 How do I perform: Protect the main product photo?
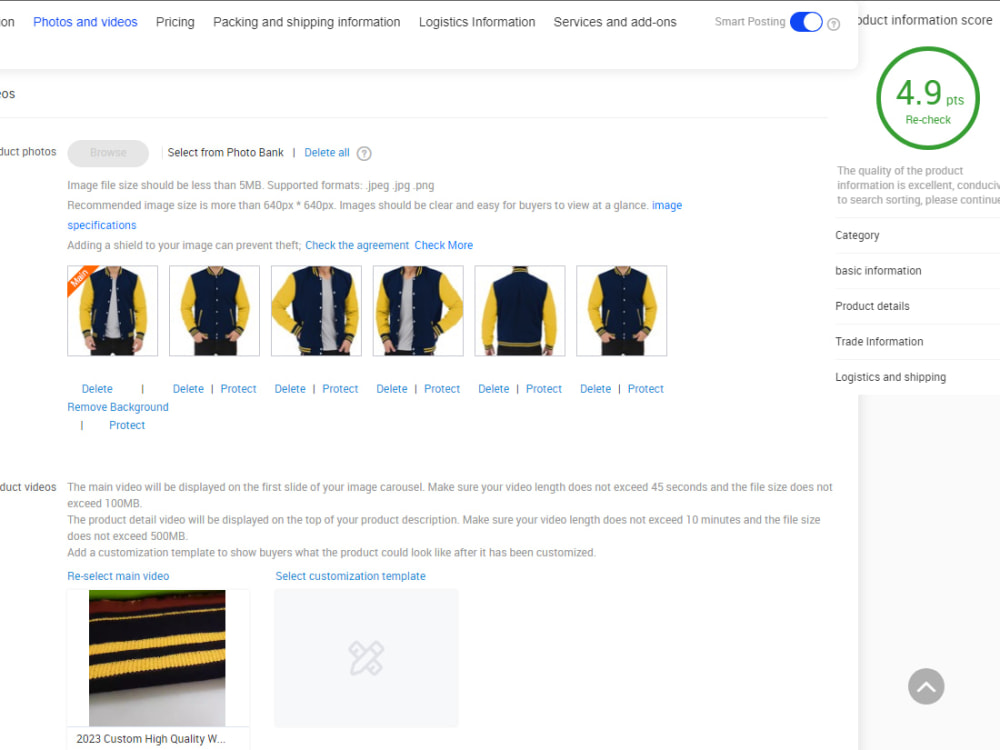[x=127, y=425]
